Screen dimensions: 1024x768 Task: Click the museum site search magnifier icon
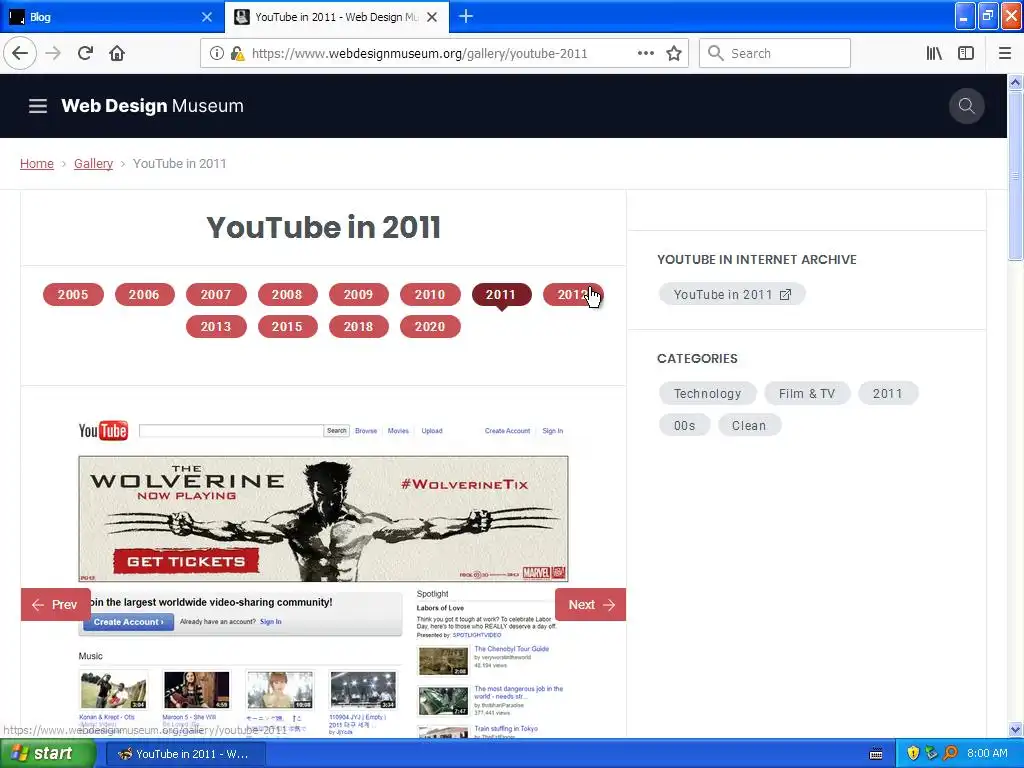point(967,106)
